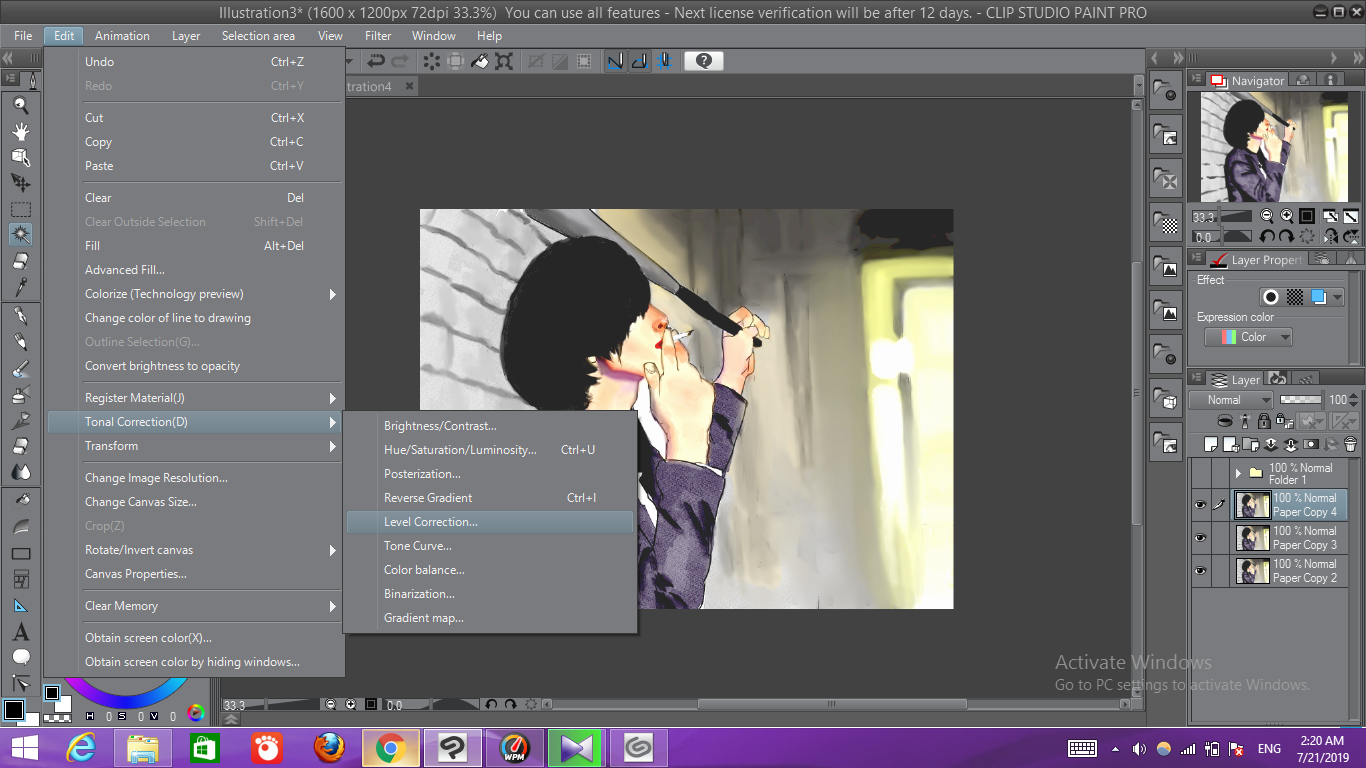Screen dimensions: 1366x768
Task: Select the Zoom magnifier tool
Action: [x=20, y=105]
